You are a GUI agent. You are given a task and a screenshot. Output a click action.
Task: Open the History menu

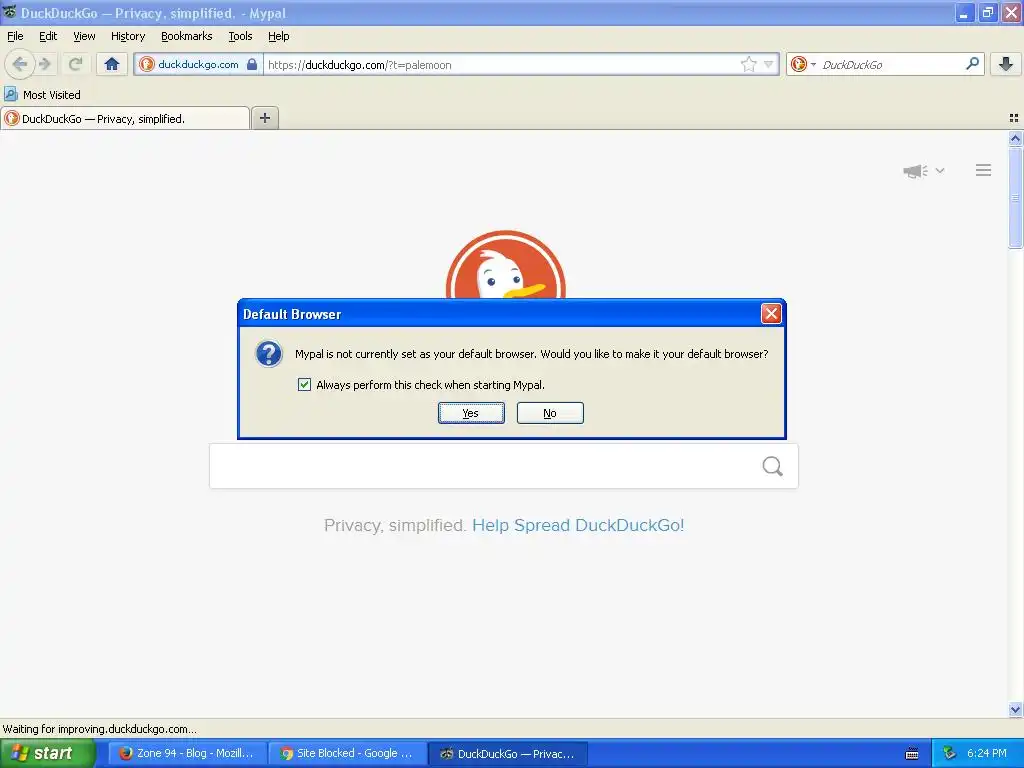click(x=127, y=36)
